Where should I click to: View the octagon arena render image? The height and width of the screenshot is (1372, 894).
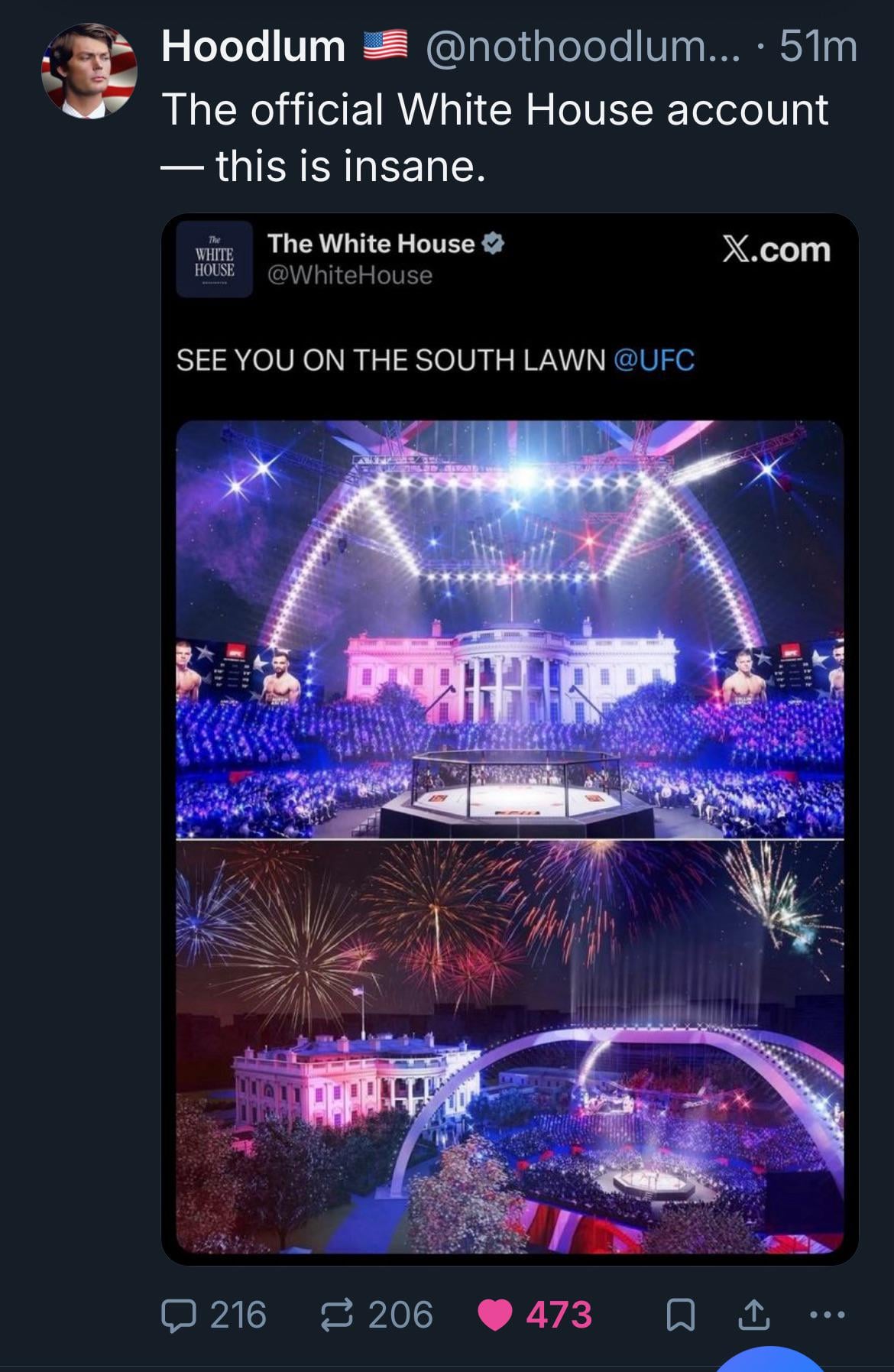(510, 629)
